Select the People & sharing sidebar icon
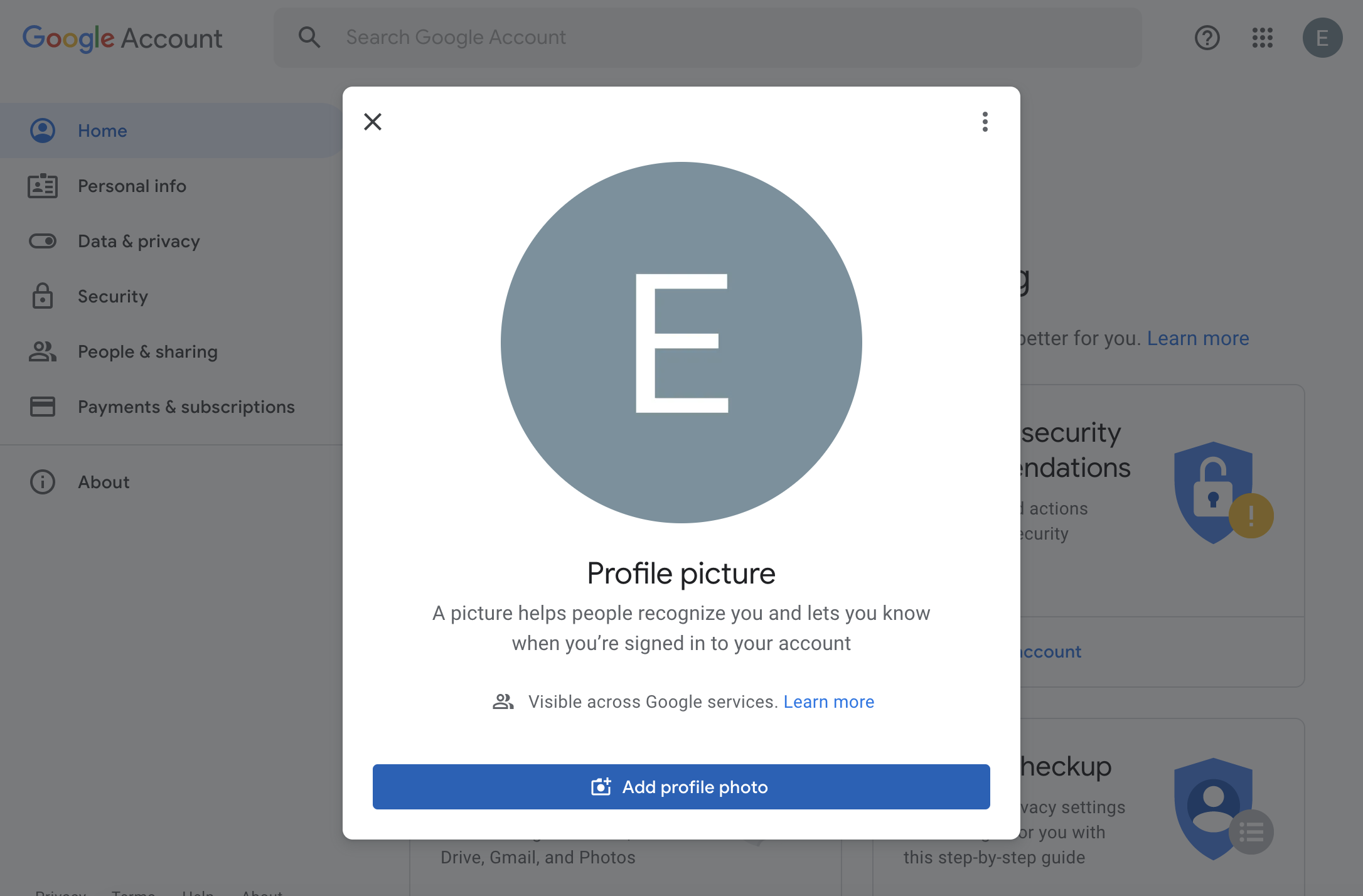1363x896 pixels. [42, 351]
